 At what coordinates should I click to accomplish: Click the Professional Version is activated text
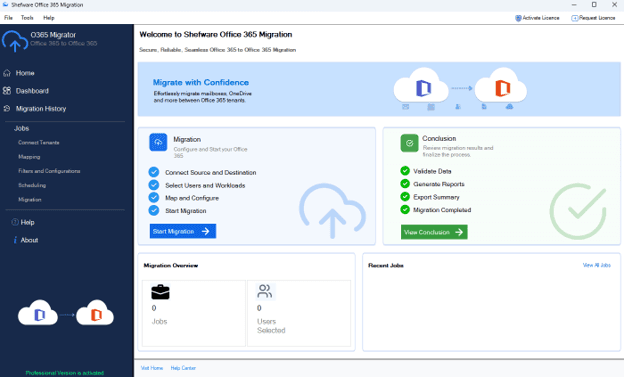pyautogui.click(x=64, y=373)
